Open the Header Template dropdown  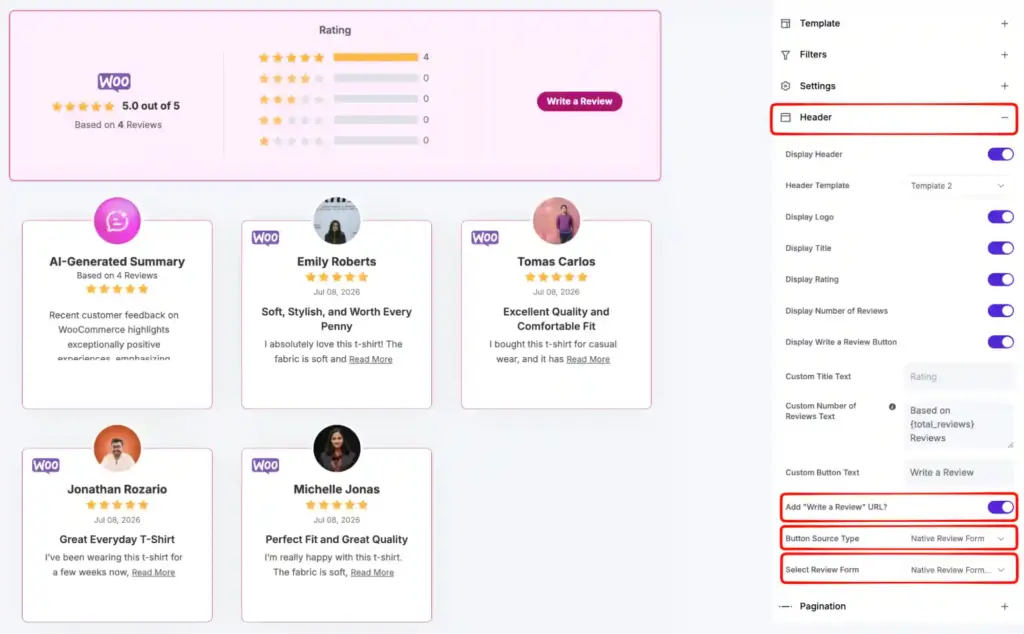point(957,186)
